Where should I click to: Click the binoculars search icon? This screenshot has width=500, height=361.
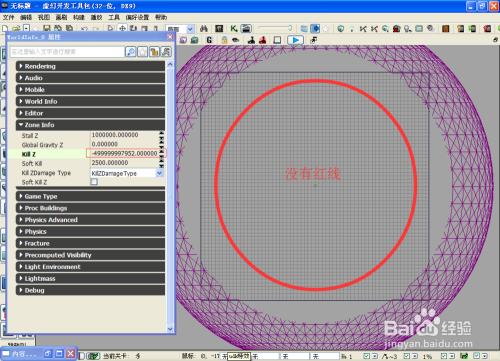coord(204,29)
